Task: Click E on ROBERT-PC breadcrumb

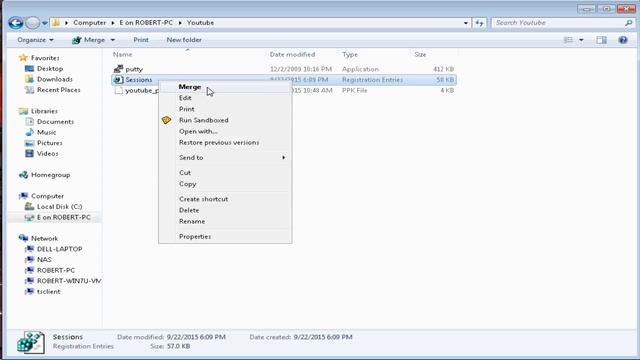Action: pyautogui.click(x=146, y=23)
